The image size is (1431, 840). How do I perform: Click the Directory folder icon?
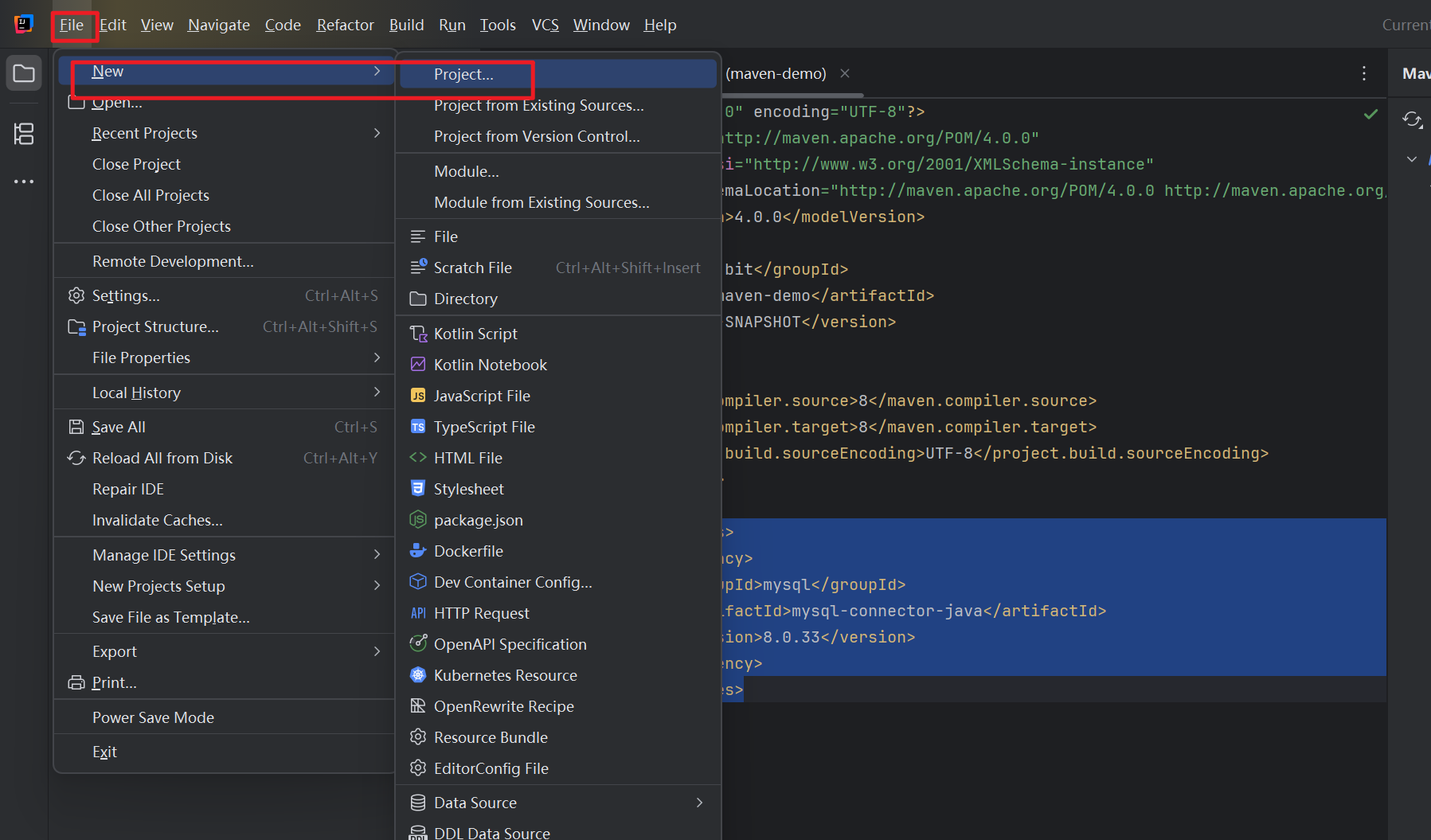[x=418, y=299]
